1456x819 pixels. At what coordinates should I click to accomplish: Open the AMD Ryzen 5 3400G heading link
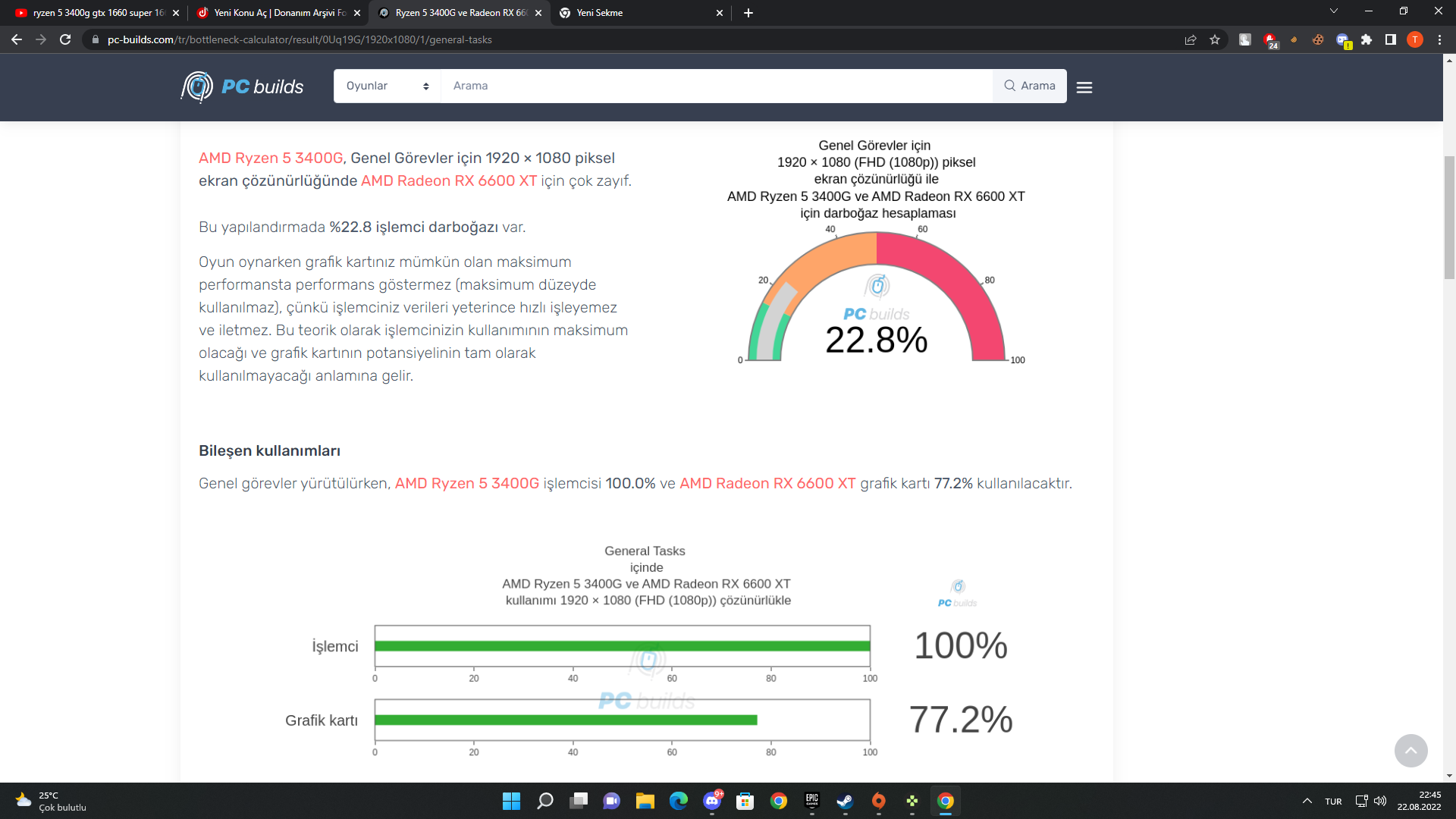tap(271, 158)
